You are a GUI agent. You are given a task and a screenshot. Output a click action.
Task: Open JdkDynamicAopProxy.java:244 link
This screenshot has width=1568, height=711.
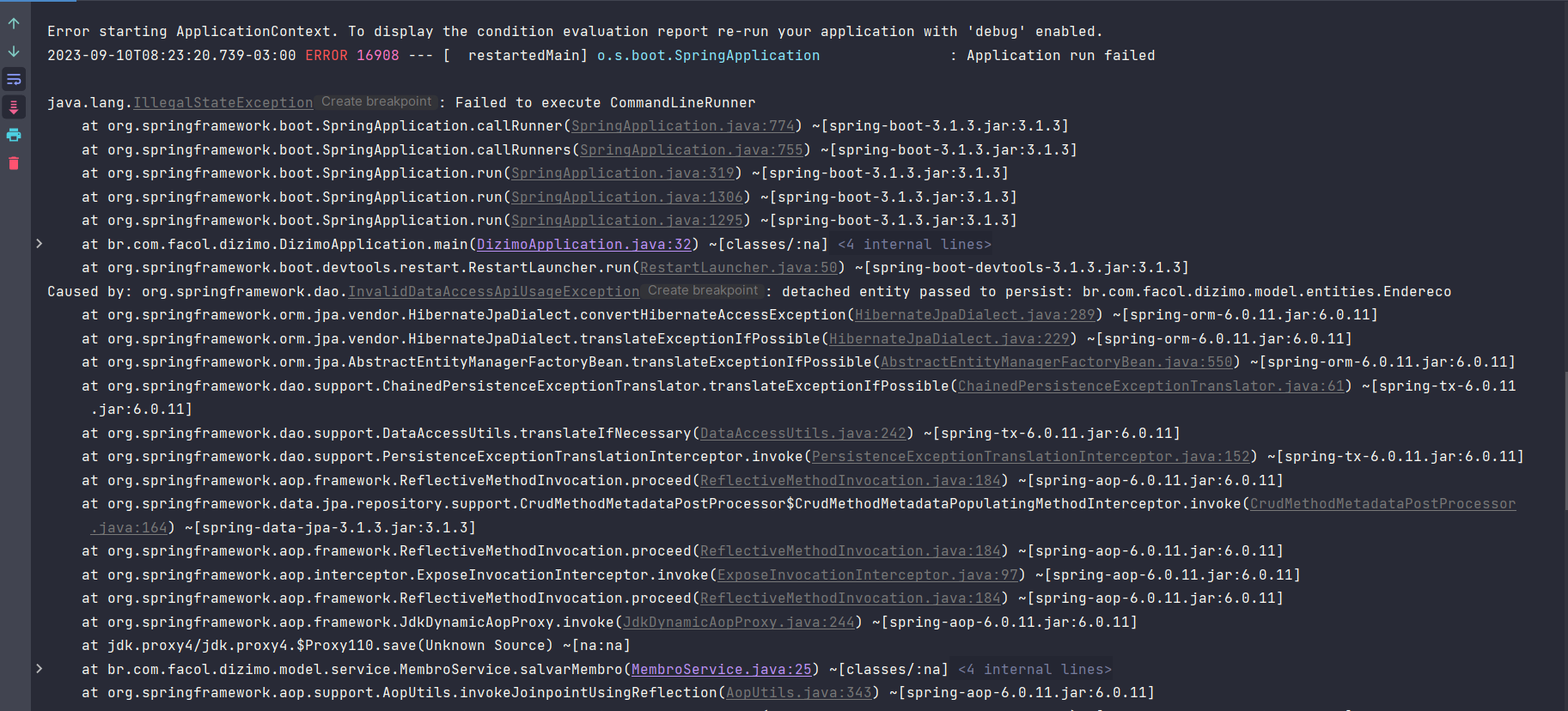(739, 623)
